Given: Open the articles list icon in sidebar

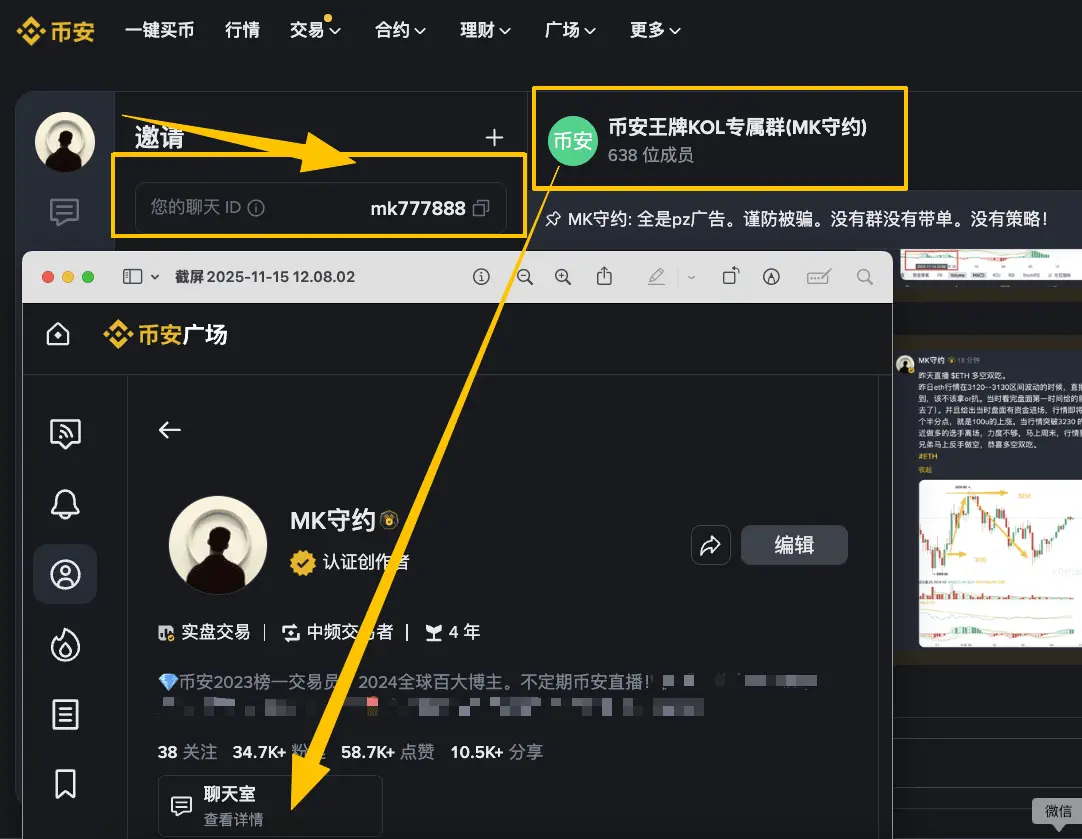Looking at the screenshot, I should [66, 714].
